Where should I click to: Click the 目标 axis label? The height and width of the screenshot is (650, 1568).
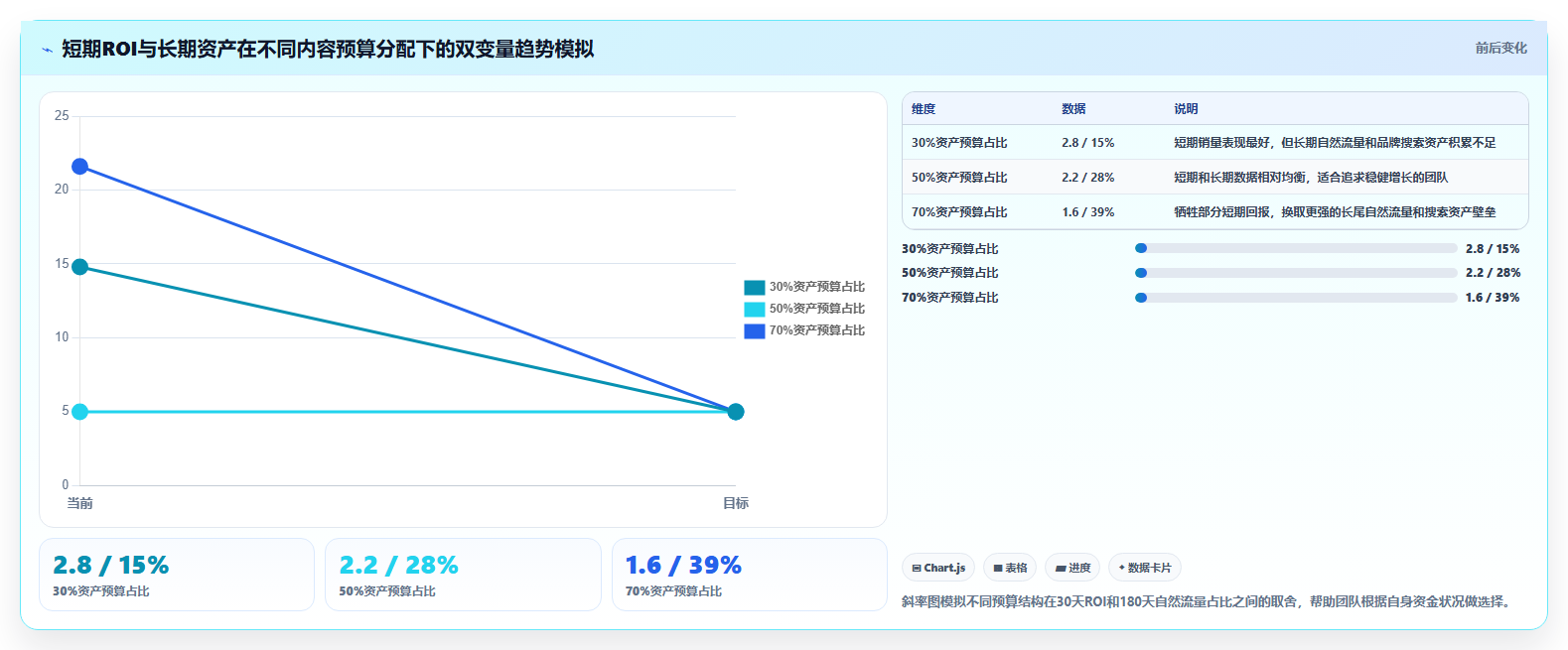(736, 503)
